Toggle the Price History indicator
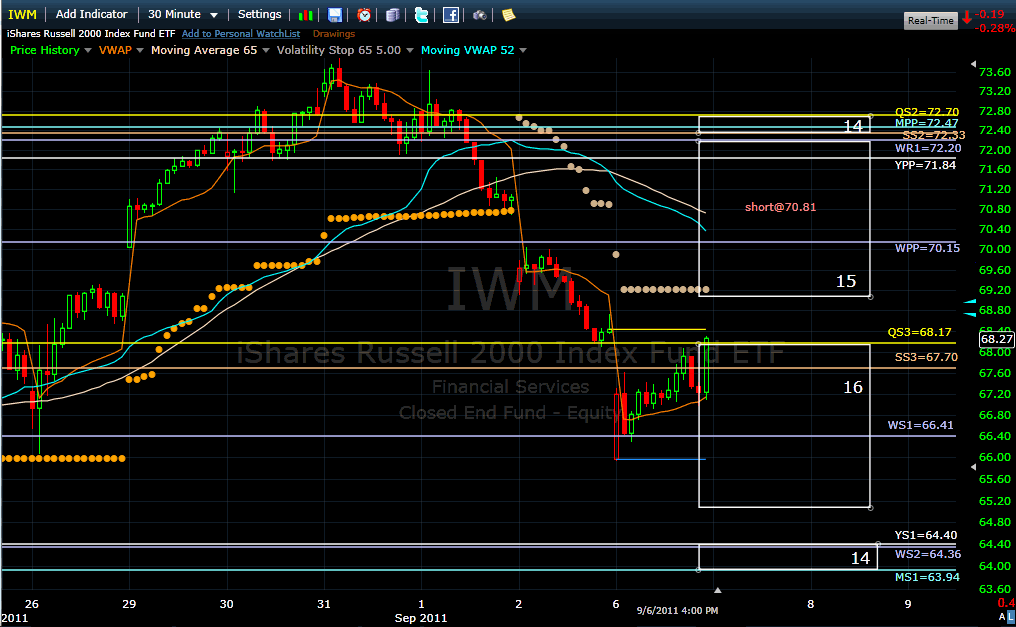This screenshot has height=627, width=1016. pos(44,50)
